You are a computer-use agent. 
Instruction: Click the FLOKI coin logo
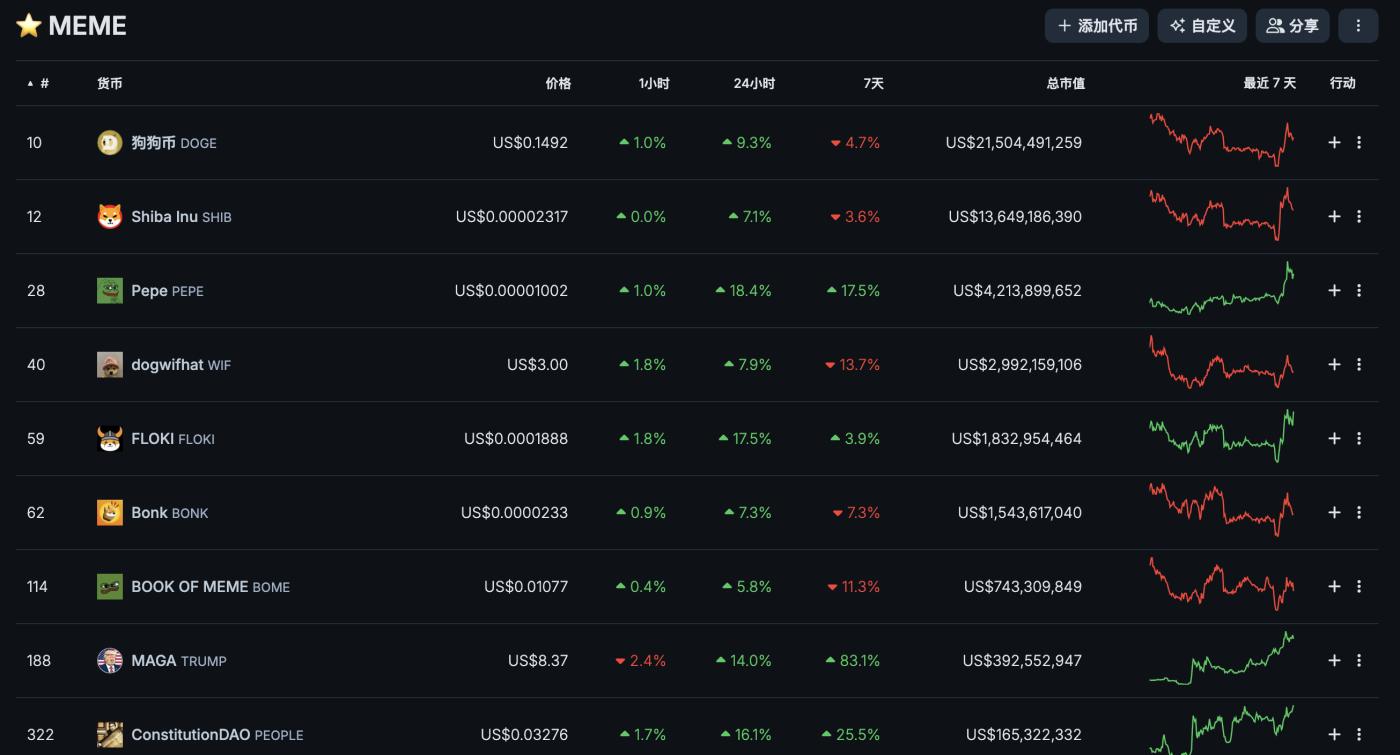(x=109, y=439)
